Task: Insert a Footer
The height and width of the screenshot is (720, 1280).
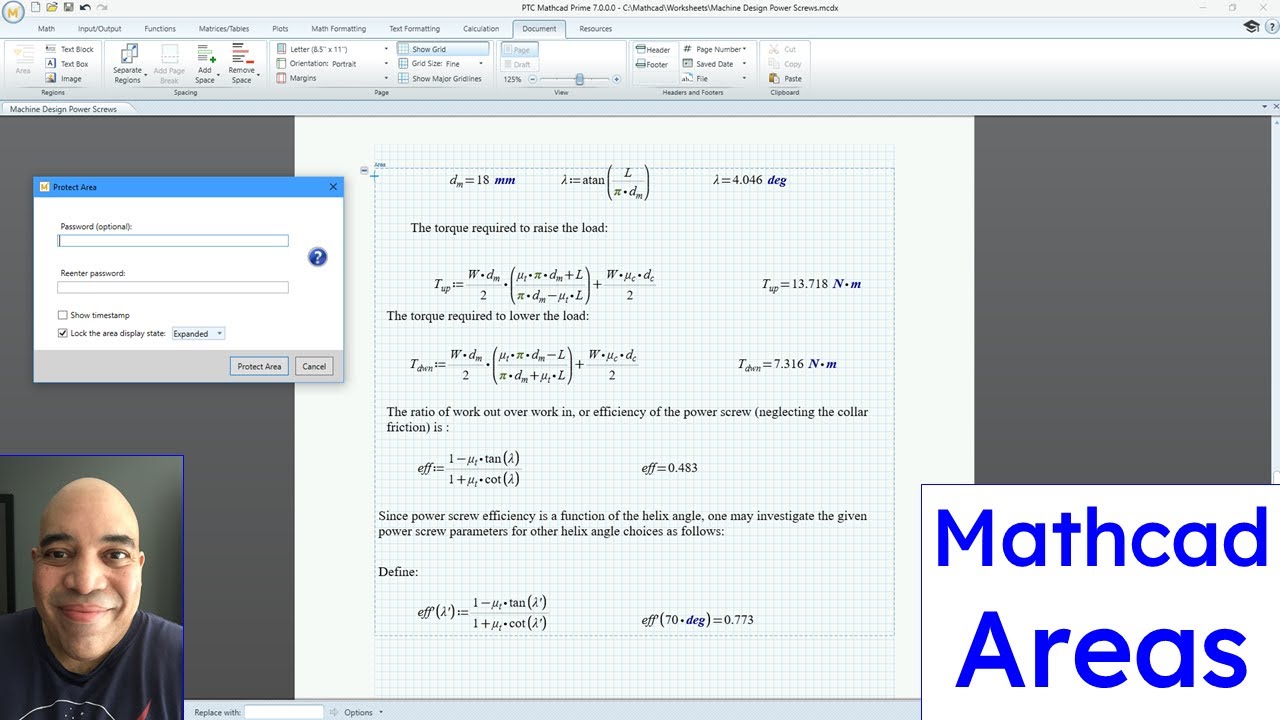Action: [651, 64]
